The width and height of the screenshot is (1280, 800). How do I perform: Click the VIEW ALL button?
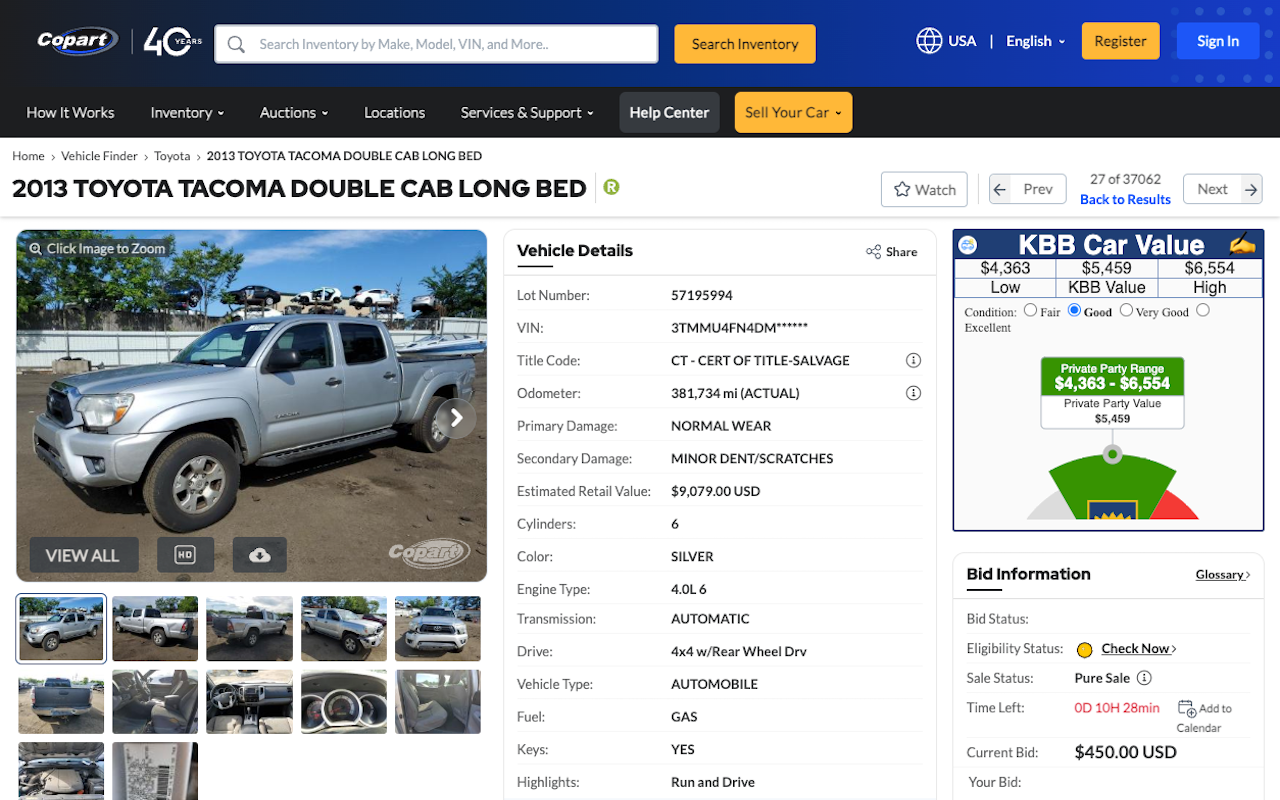click(83, 555)
